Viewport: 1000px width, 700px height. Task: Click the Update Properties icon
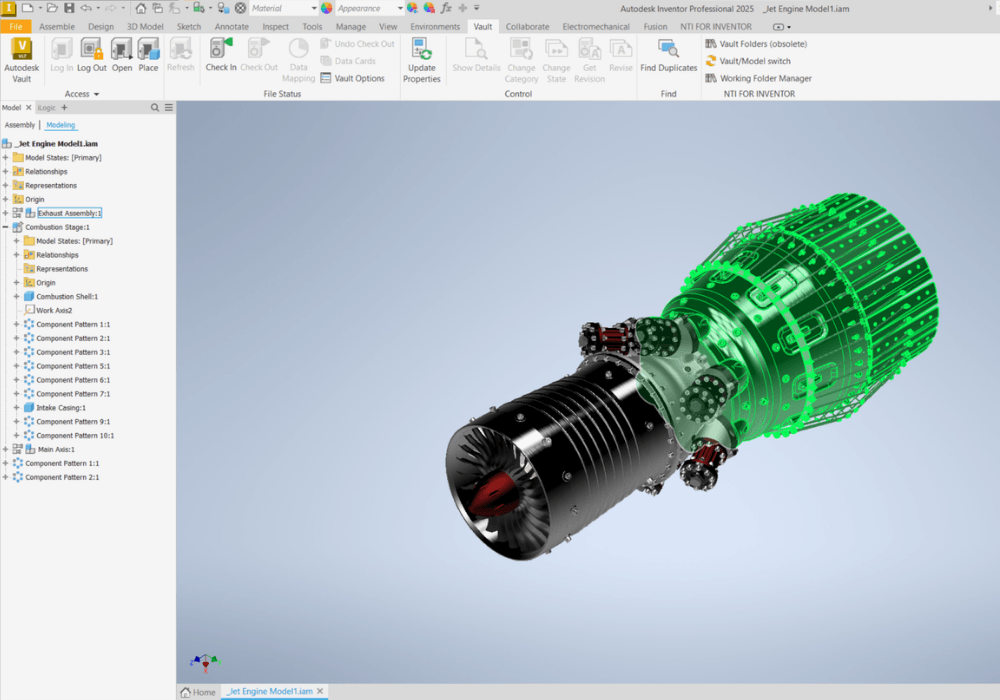click(x=421, y=58)
